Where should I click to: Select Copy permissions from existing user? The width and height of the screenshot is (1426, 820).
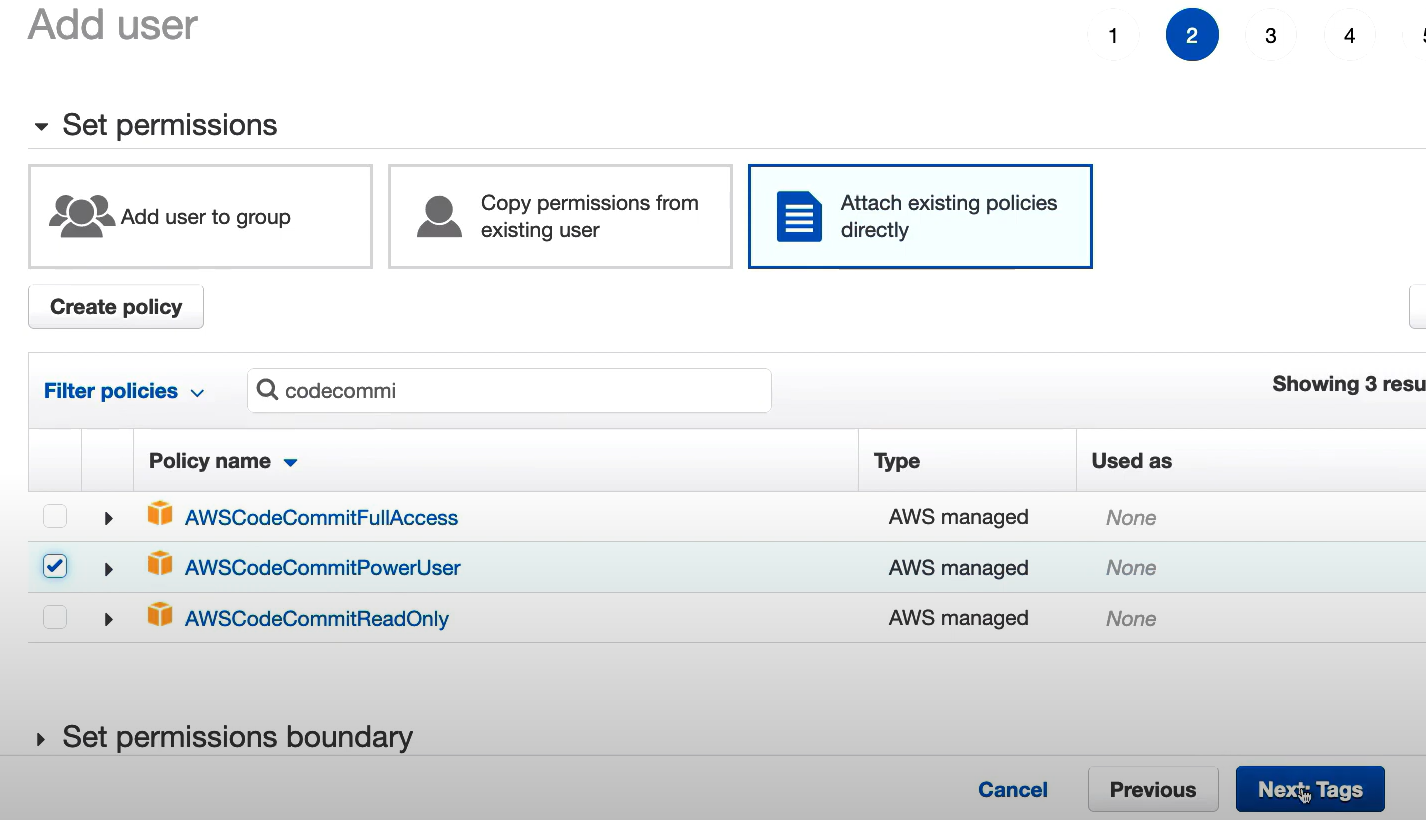click(560, 216)
